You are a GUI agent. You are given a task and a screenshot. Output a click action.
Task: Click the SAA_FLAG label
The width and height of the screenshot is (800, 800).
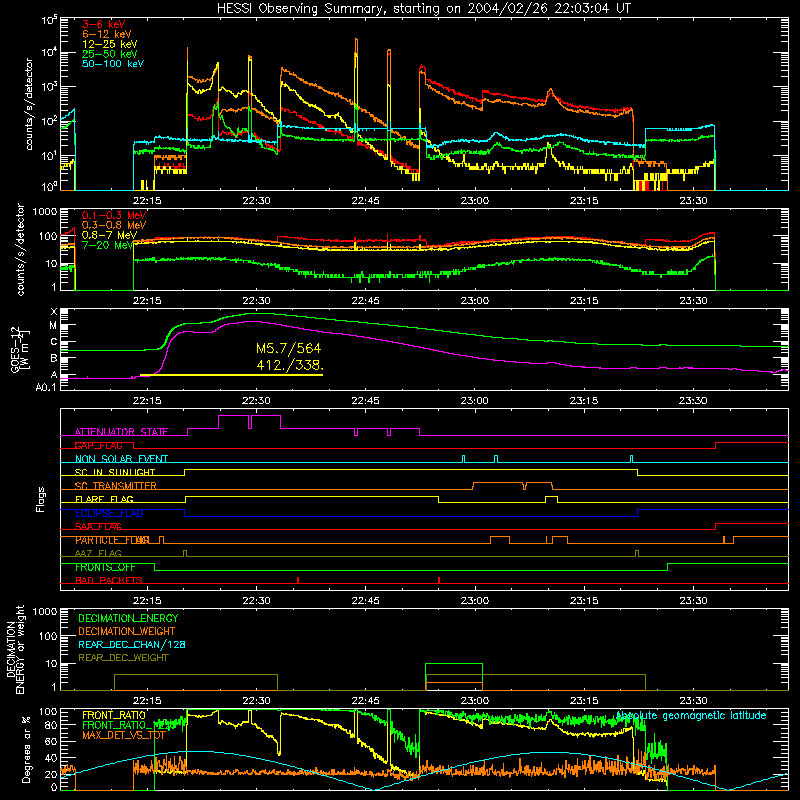[98, 527]
